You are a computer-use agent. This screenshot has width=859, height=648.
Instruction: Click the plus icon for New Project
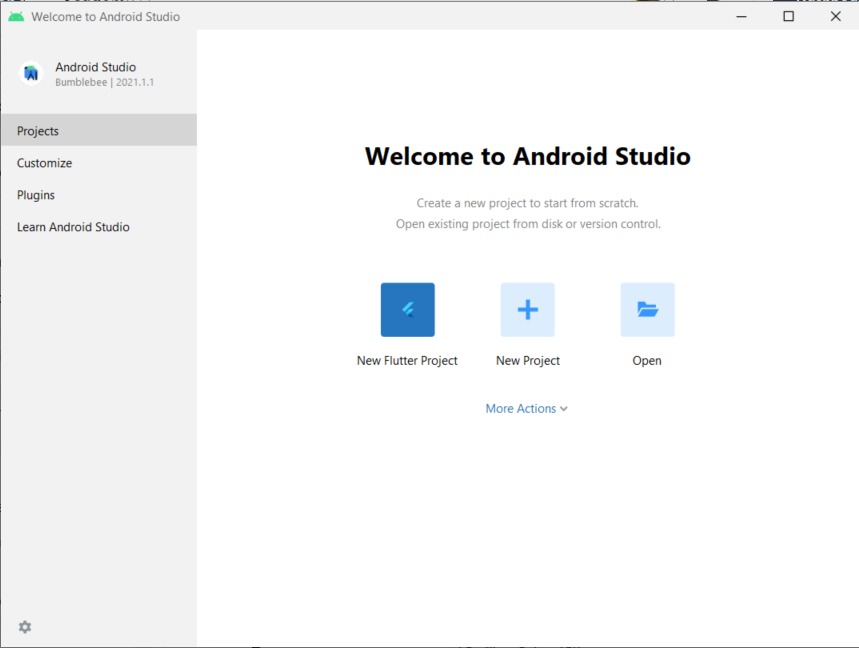pos(528,309)
